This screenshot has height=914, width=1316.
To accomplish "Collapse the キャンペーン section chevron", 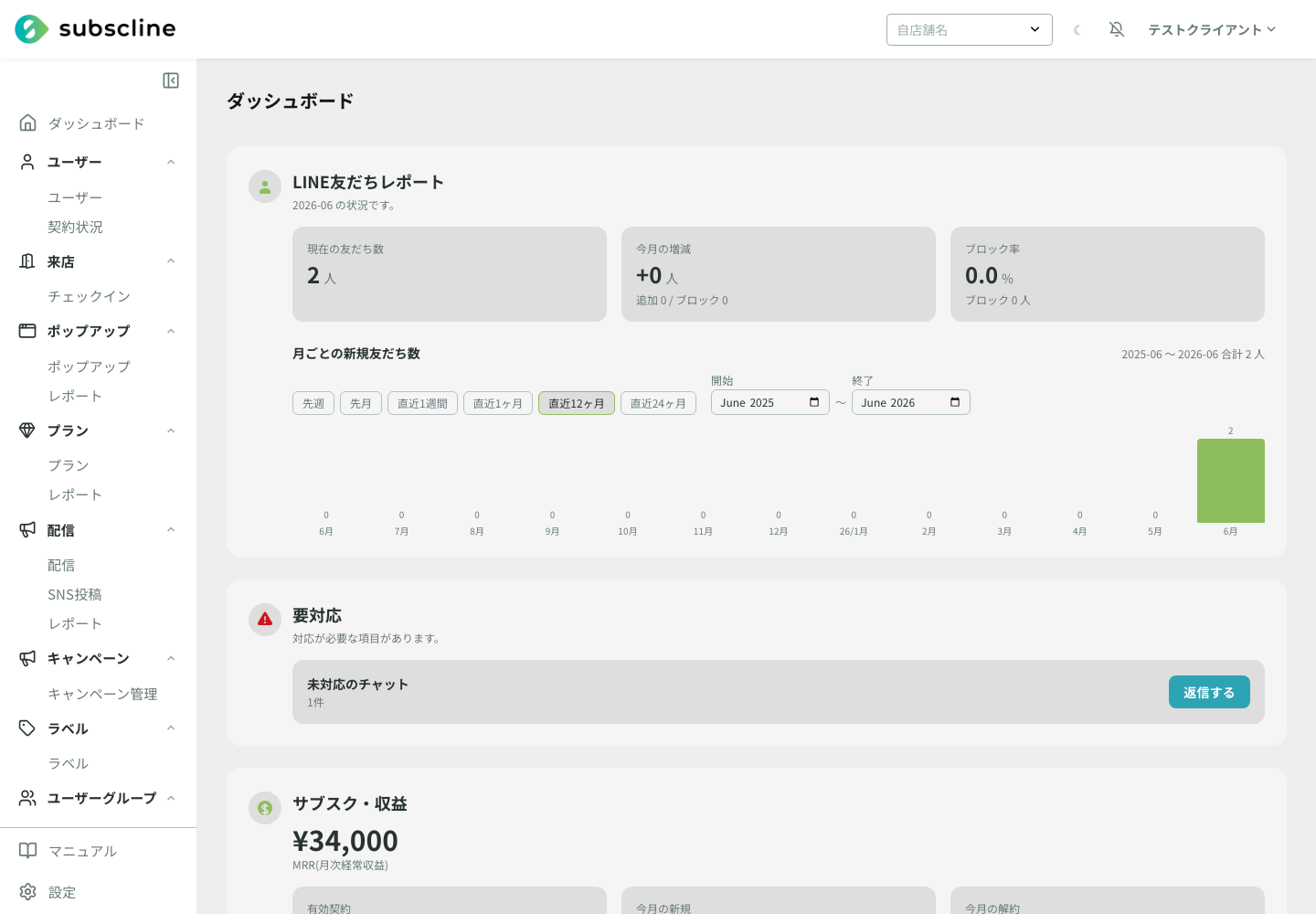I will point(171,658).
